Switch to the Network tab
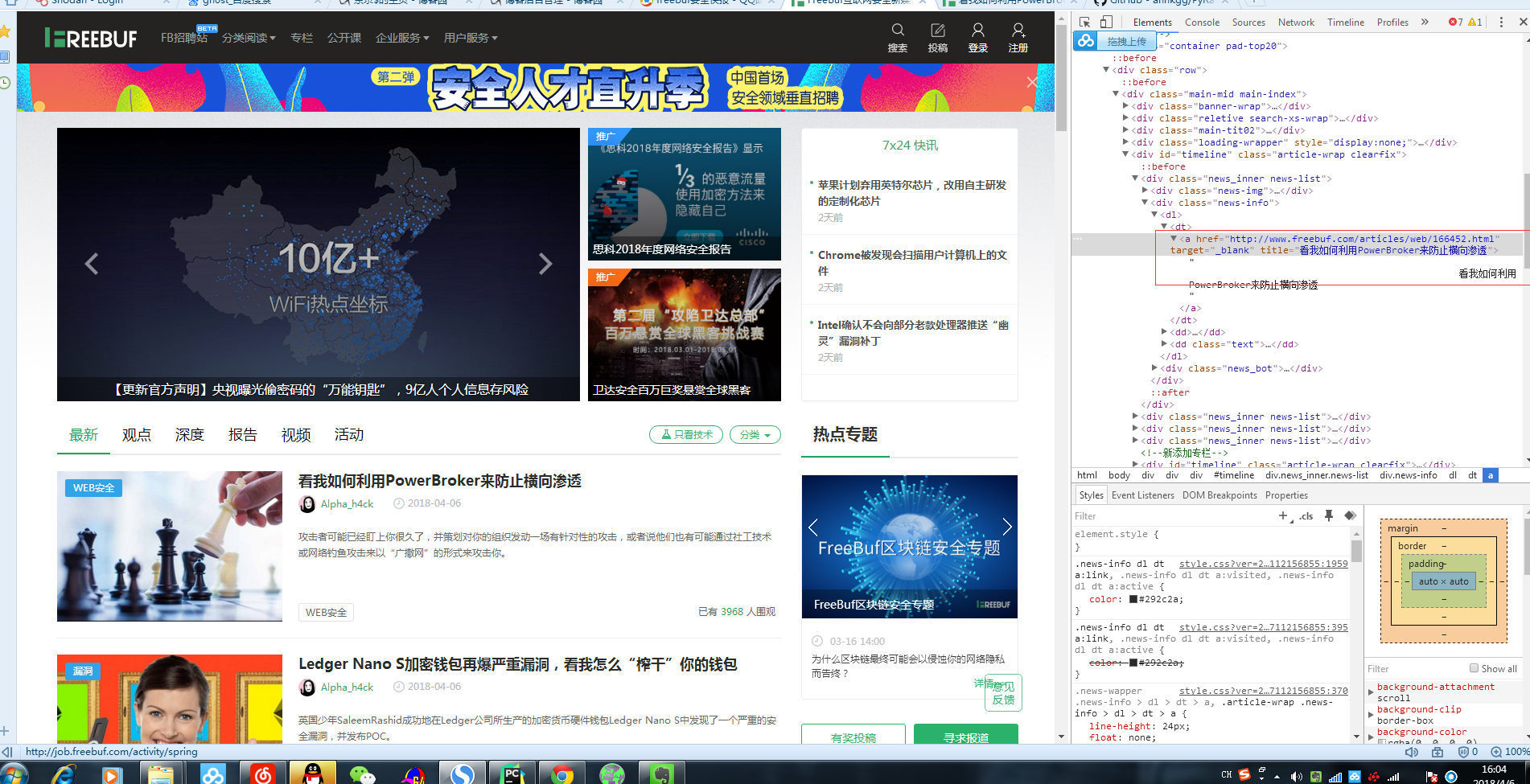This screenshot has height=784, width=1530. (1296, 23)
